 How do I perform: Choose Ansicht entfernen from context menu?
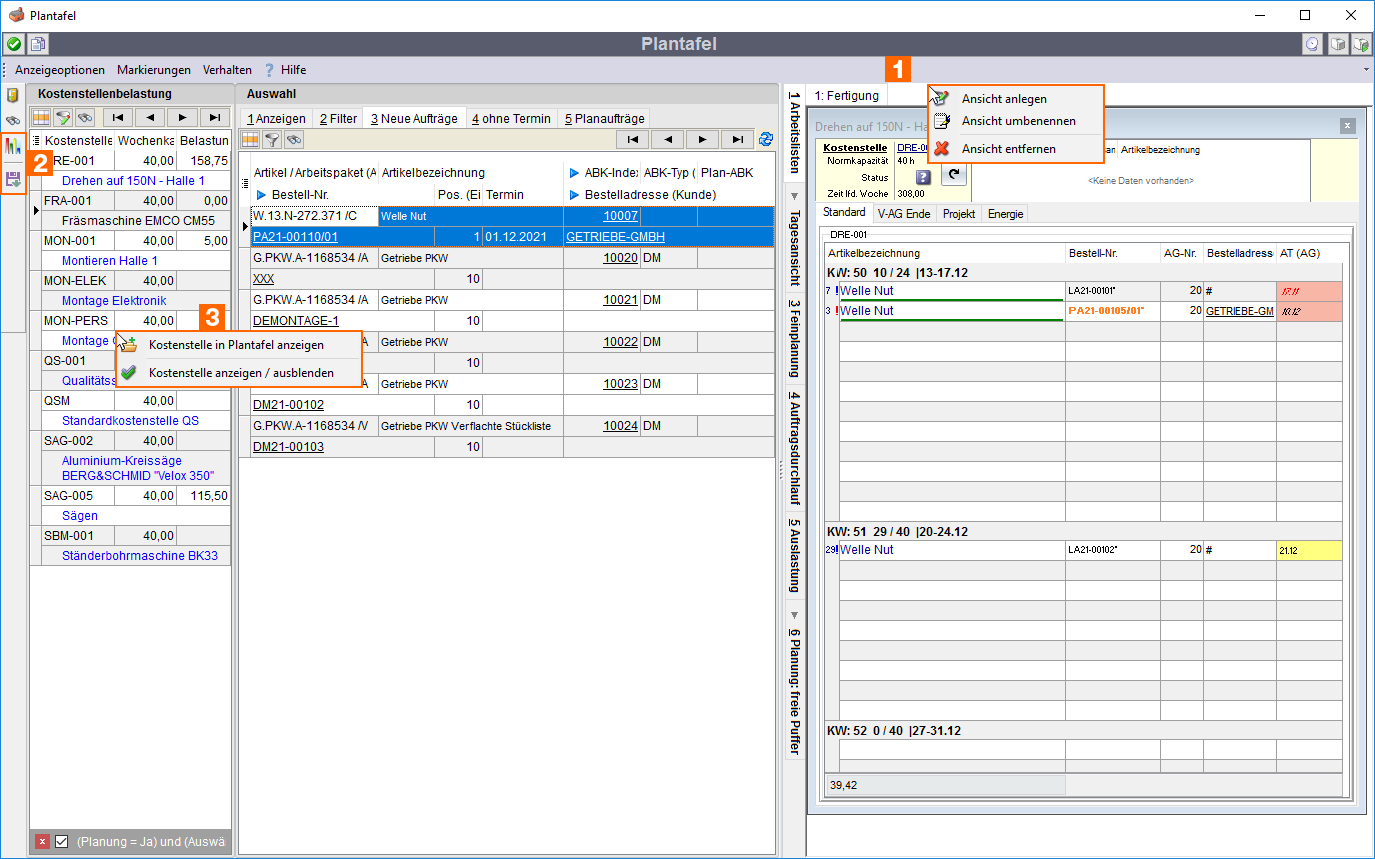coord(1008,149)
